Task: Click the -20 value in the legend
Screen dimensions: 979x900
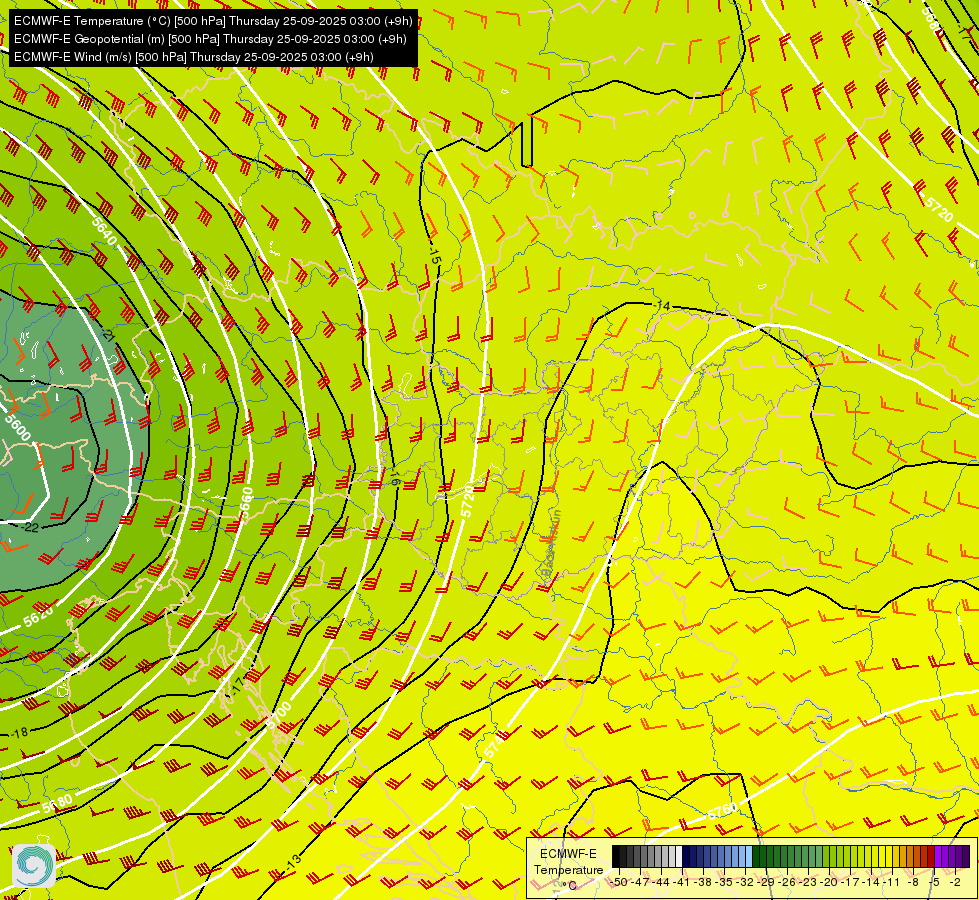Action: (x=830, y=882)
